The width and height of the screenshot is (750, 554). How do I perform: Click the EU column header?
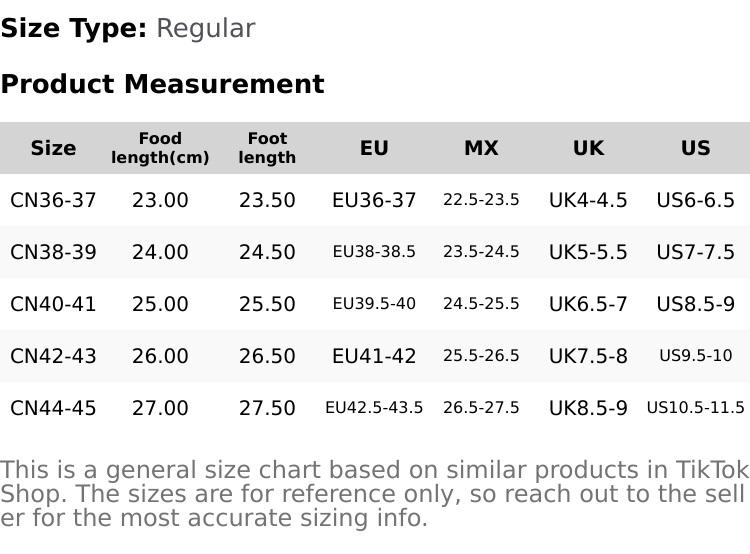pyautogui.click(x=374, y=148)
